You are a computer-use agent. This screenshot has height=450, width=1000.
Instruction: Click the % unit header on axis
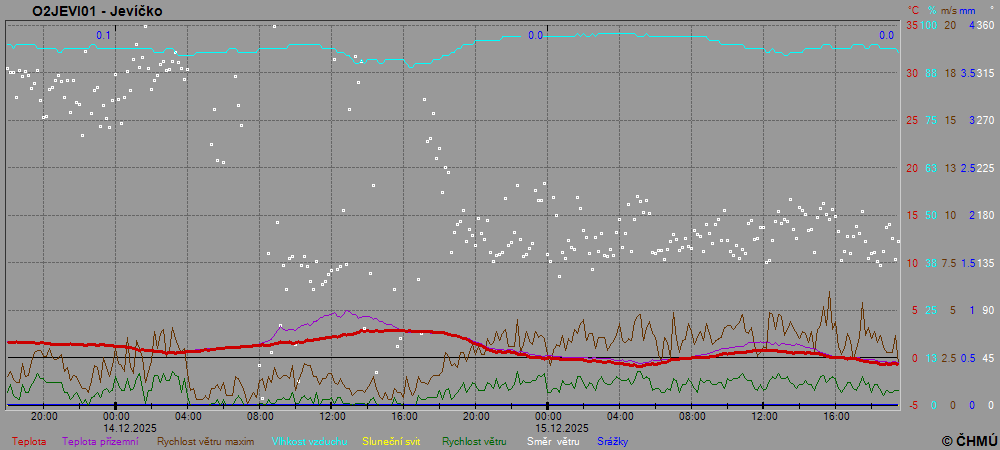click(931, 10)
